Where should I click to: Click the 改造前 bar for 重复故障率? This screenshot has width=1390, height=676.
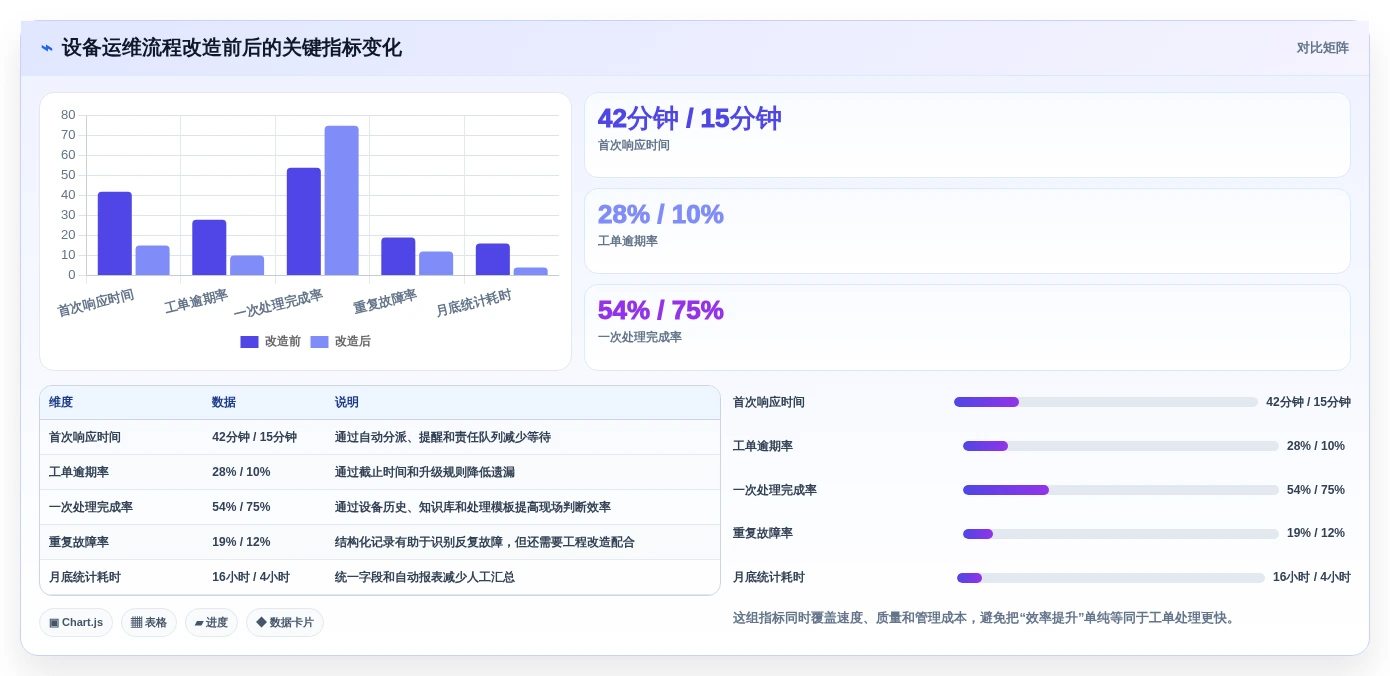pos(398,256)
